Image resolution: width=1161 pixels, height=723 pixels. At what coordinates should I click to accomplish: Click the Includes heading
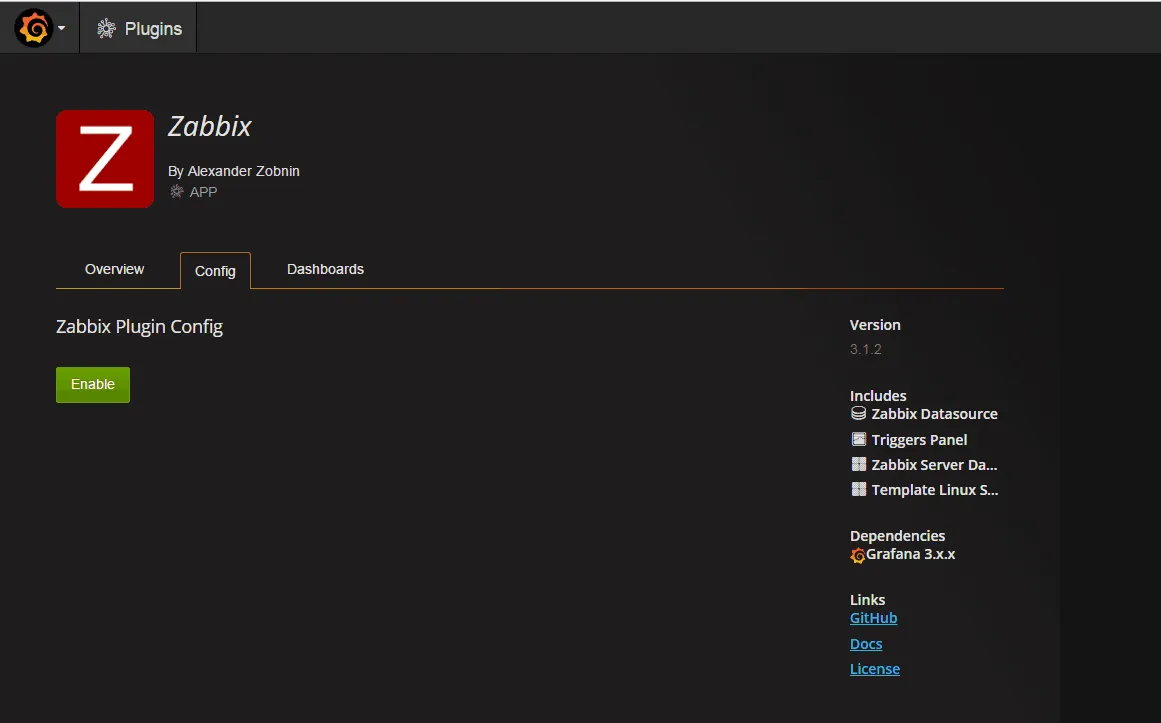point(878,396)
